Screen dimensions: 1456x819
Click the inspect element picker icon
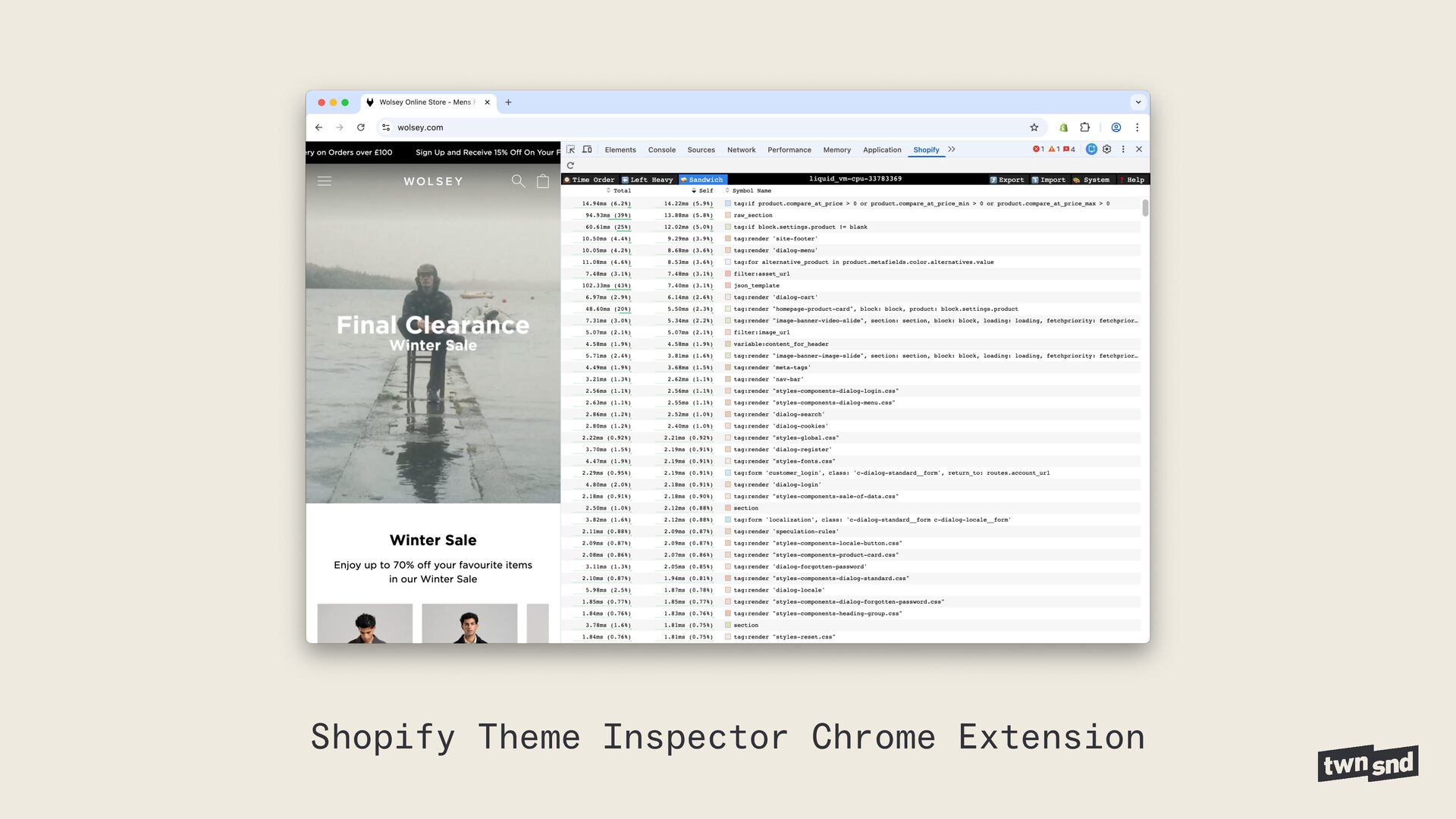tap(570, 149)
